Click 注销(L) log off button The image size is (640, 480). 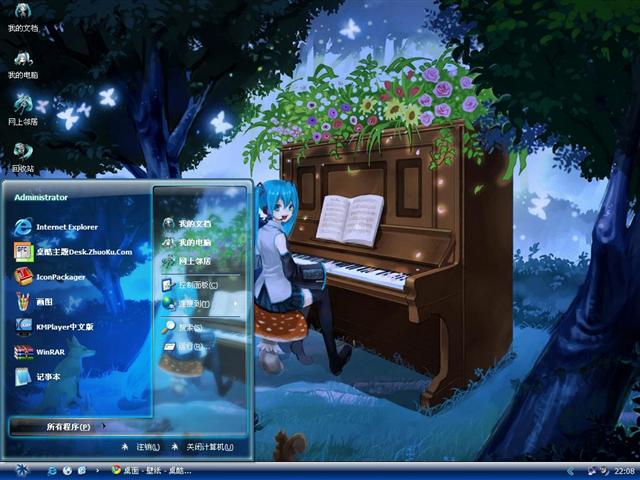[x=141, y=447]
